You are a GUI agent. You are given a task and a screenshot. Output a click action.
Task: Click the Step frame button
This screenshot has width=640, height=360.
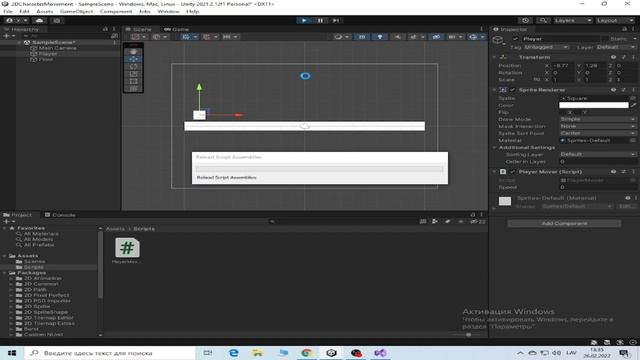coord(336,20)
